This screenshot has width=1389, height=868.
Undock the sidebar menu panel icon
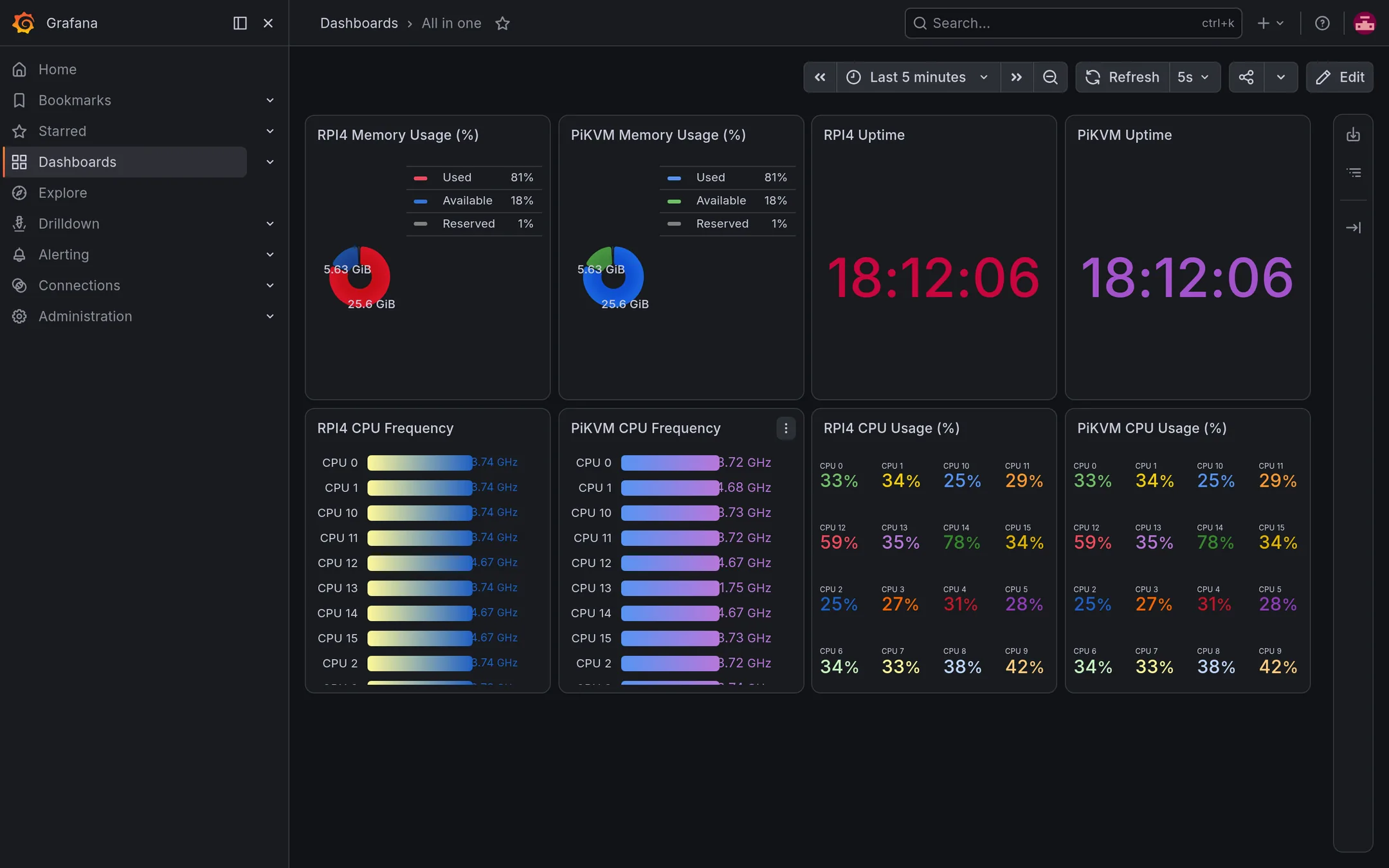pos(240,23)
